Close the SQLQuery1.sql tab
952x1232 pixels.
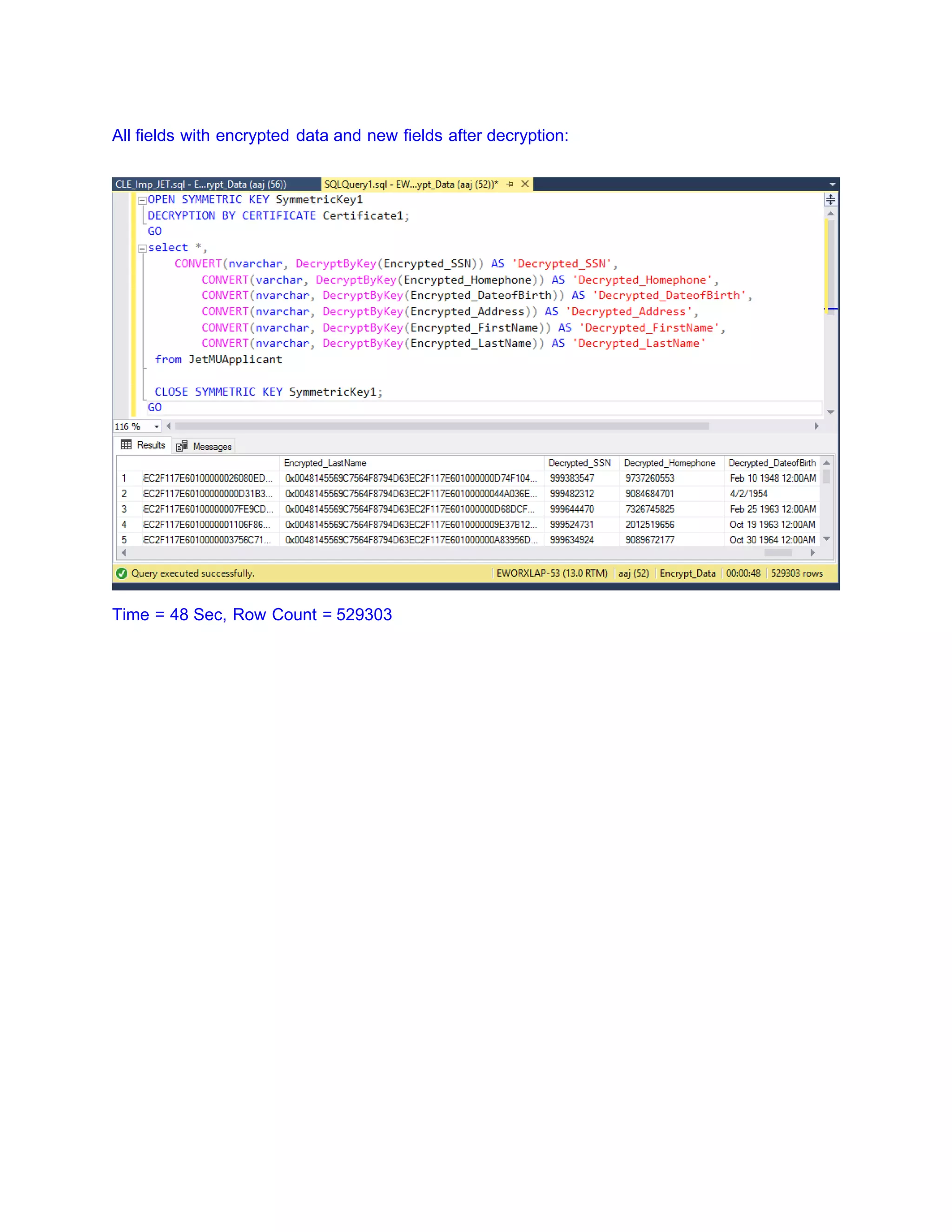(x=525, y=184)
